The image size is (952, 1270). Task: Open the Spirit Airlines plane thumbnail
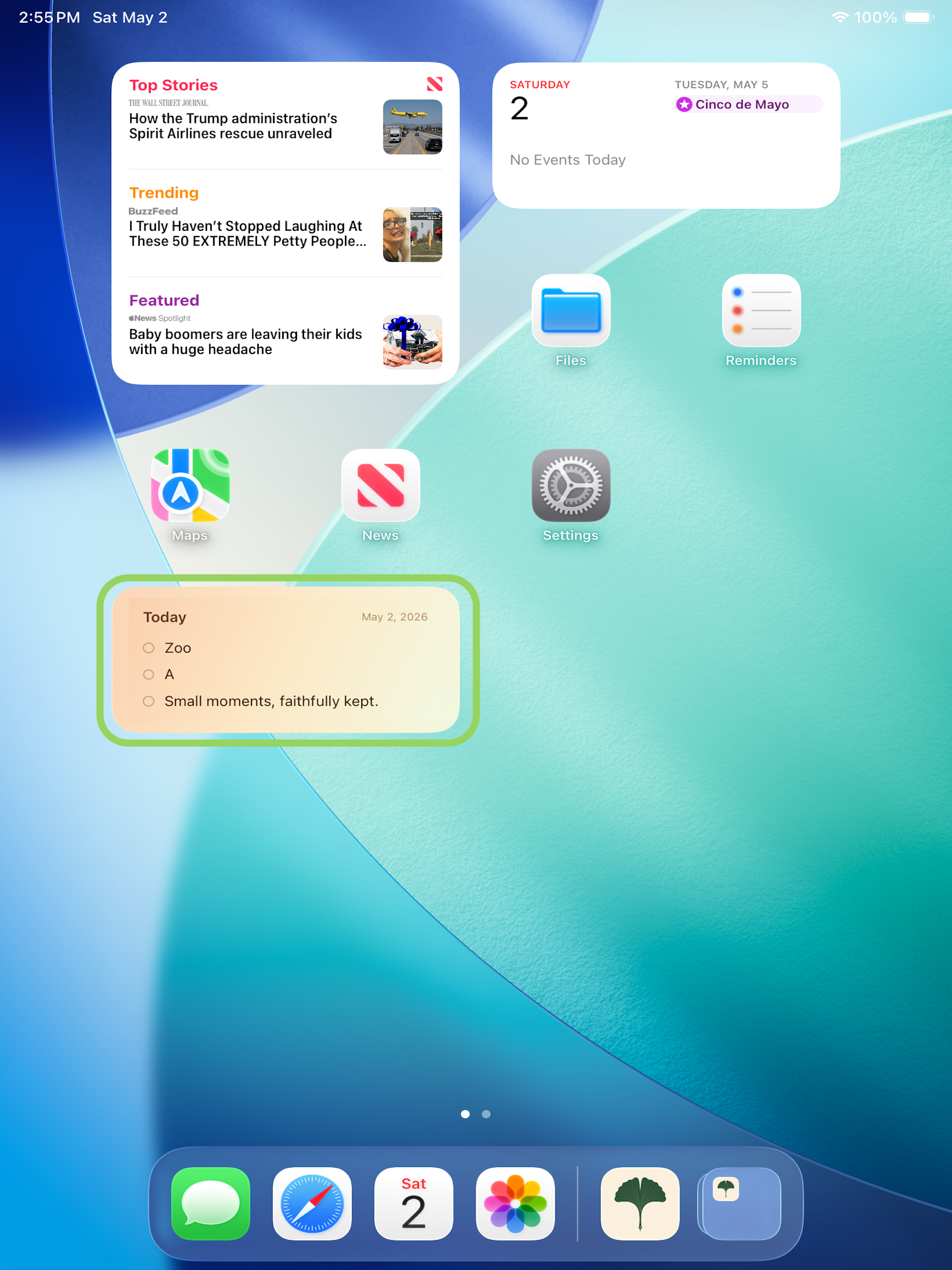[413, 127]
